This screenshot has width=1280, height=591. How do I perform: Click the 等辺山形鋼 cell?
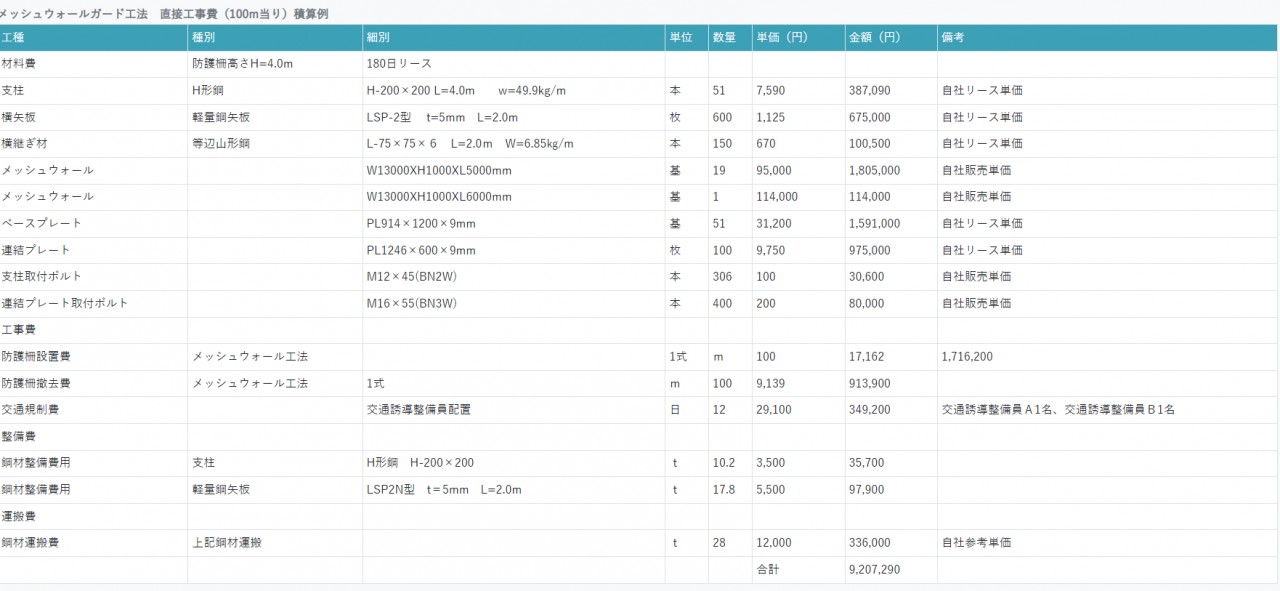coord(221,144)
